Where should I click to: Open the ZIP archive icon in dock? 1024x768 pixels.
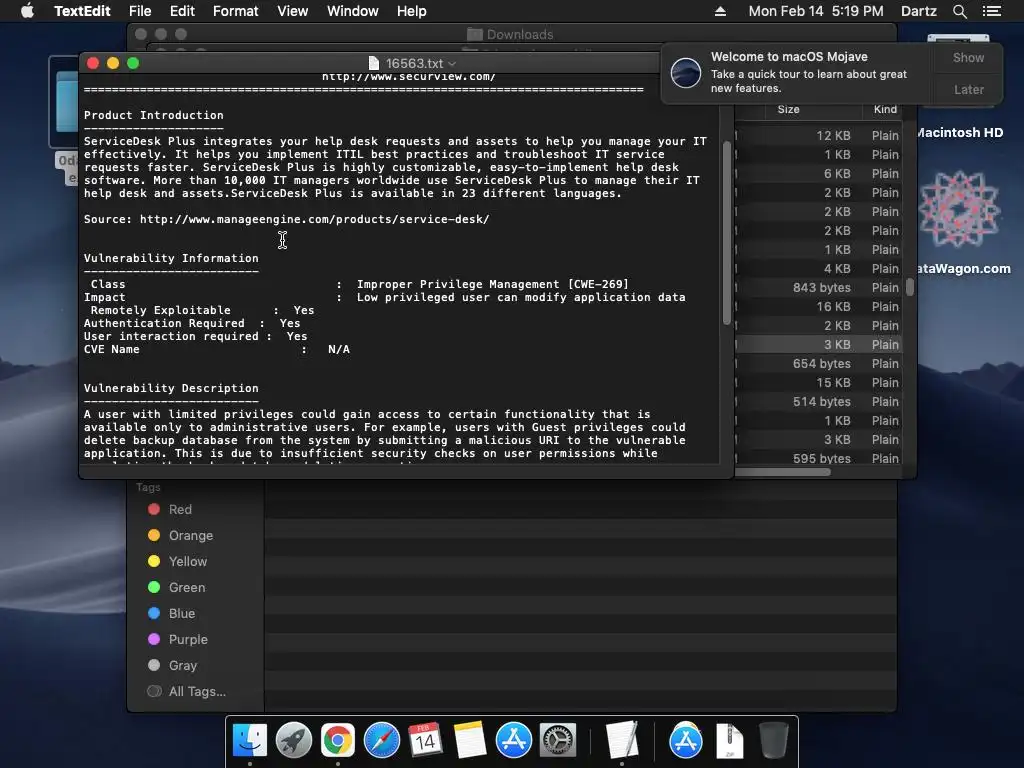729,741
